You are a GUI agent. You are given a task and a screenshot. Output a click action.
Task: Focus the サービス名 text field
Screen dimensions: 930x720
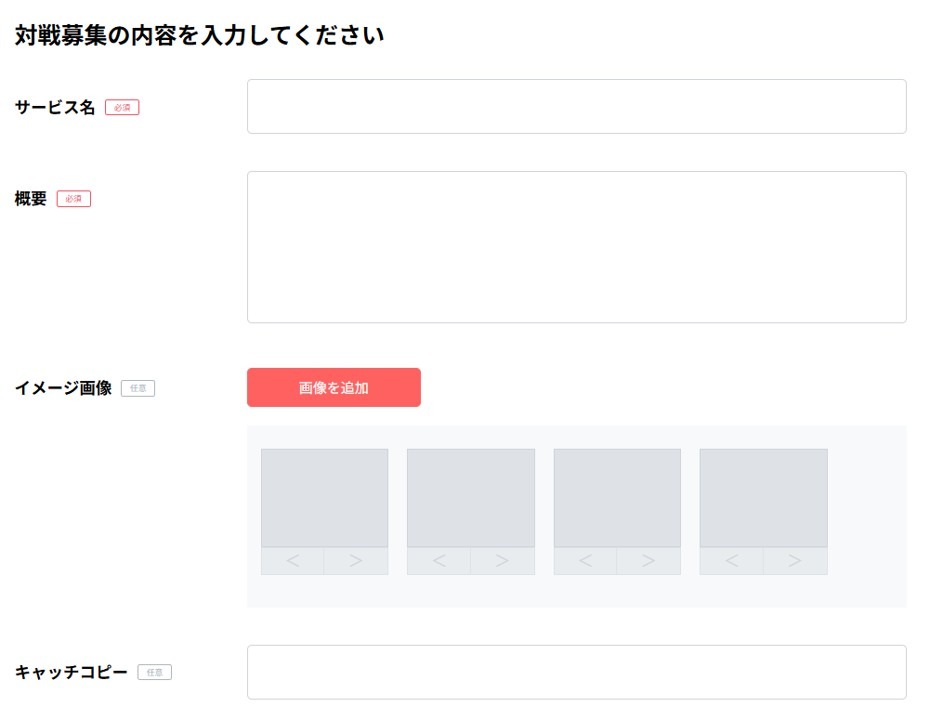pos(576,107)
